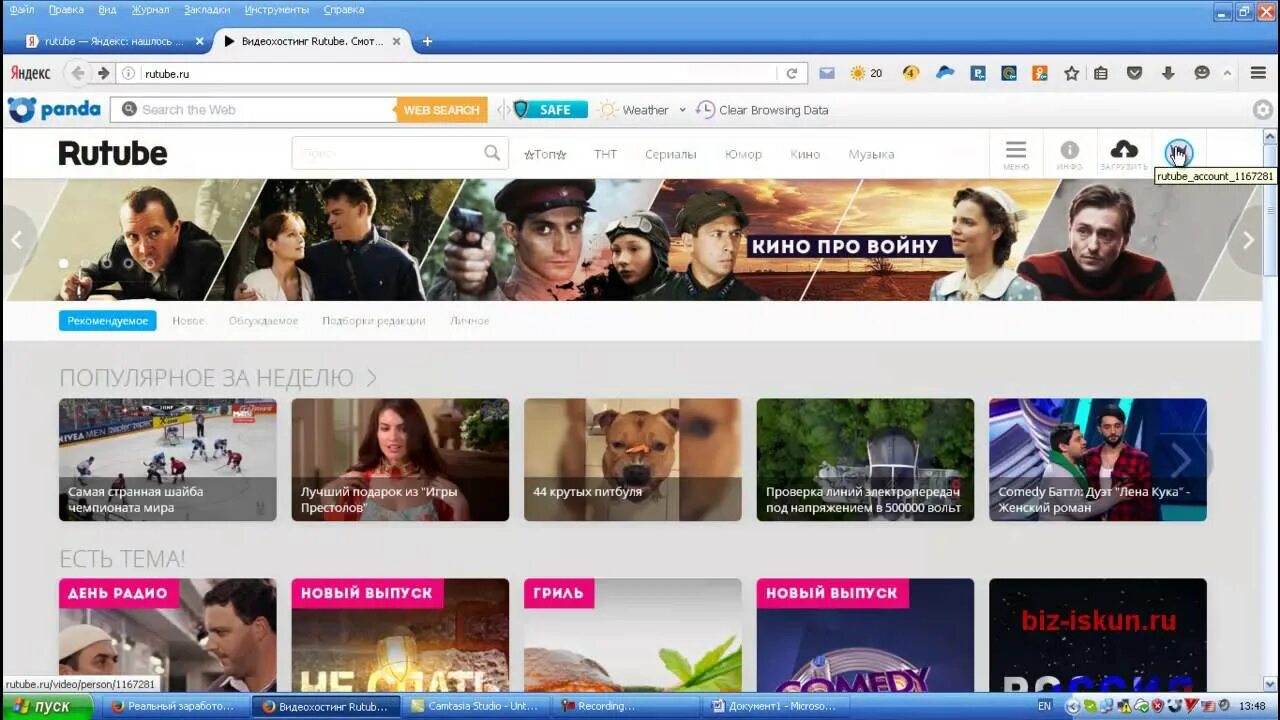Viewport: 1280px width, 720px height.
Task: Open the Инструменты menu
Action: coord(277,10)
